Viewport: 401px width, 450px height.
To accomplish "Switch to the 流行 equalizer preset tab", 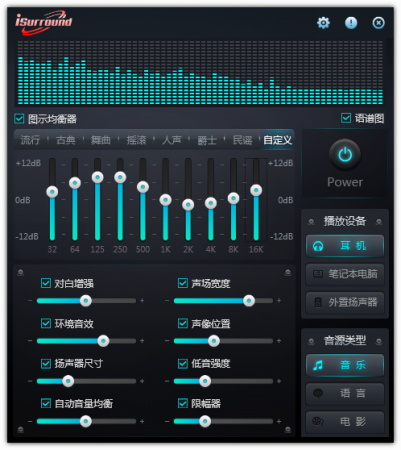I will click(x=30, y=140).
